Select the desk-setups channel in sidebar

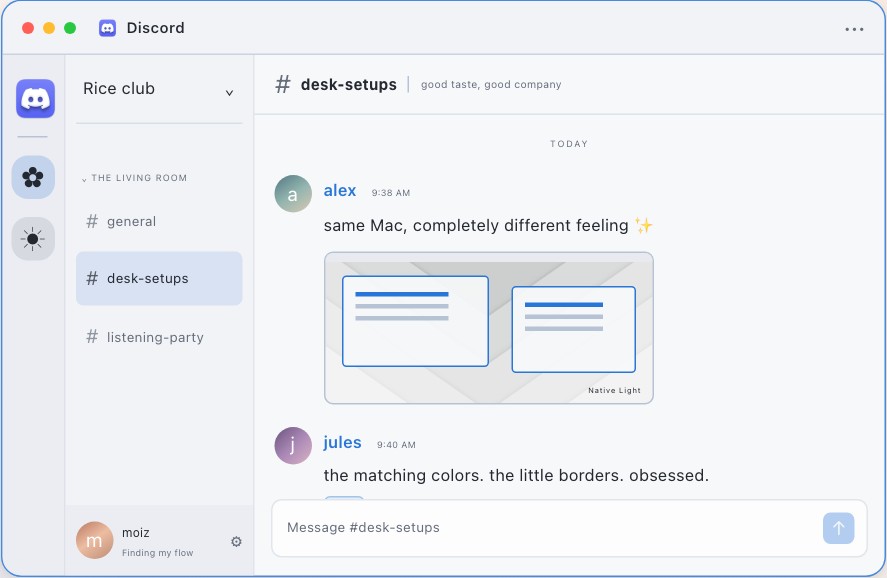159,278
